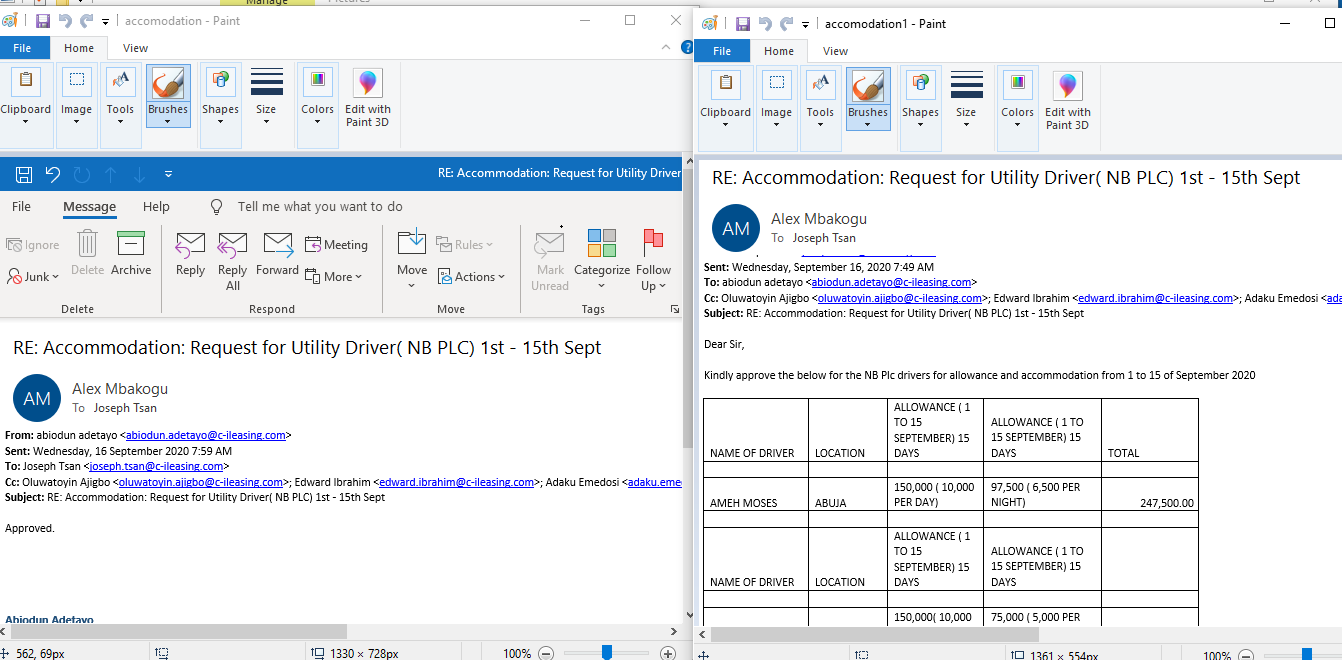Click joseph.tsan email link in left image

click(155, 466)
